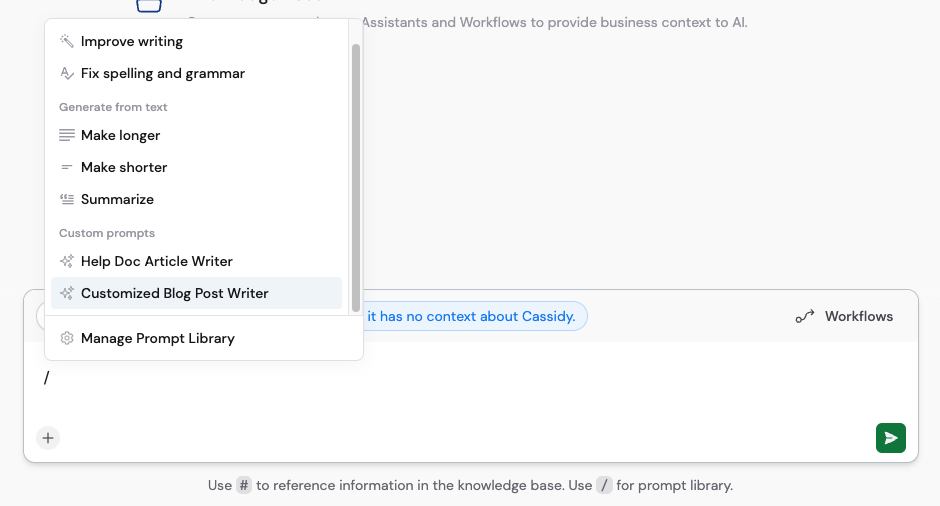Click into the message input field

[471, 379]
